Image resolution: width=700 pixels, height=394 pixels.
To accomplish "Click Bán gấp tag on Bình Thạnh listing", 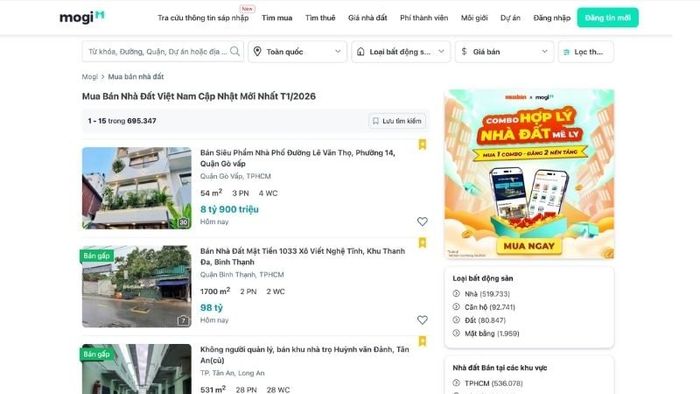I will pos(96,256).
